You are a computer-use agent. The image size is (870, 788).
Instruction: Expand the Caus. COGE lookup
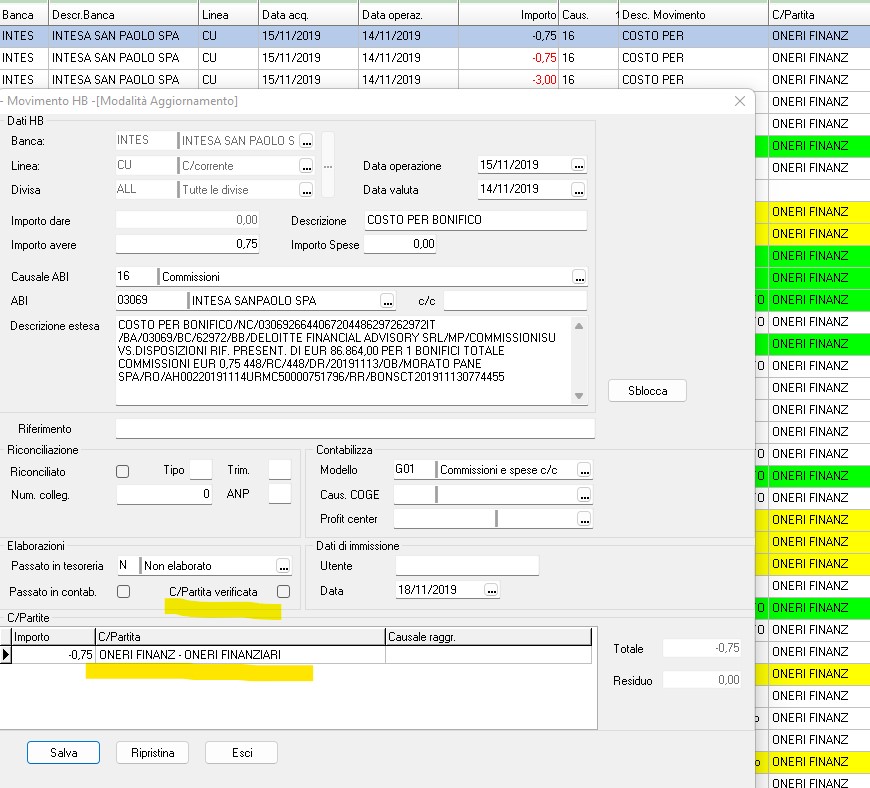click(585, 495)
